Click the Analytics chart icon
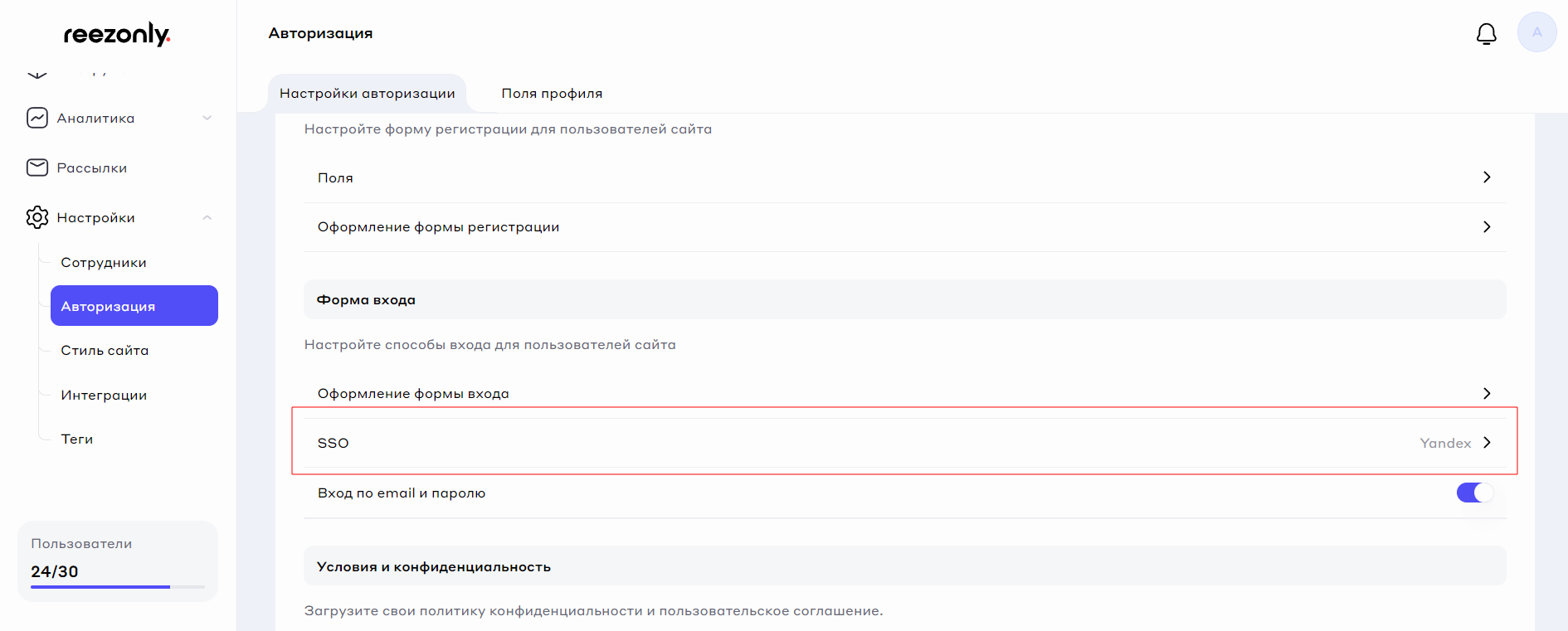The width and height of the screenshot is (1568, 631). click(x=37, y=118)
